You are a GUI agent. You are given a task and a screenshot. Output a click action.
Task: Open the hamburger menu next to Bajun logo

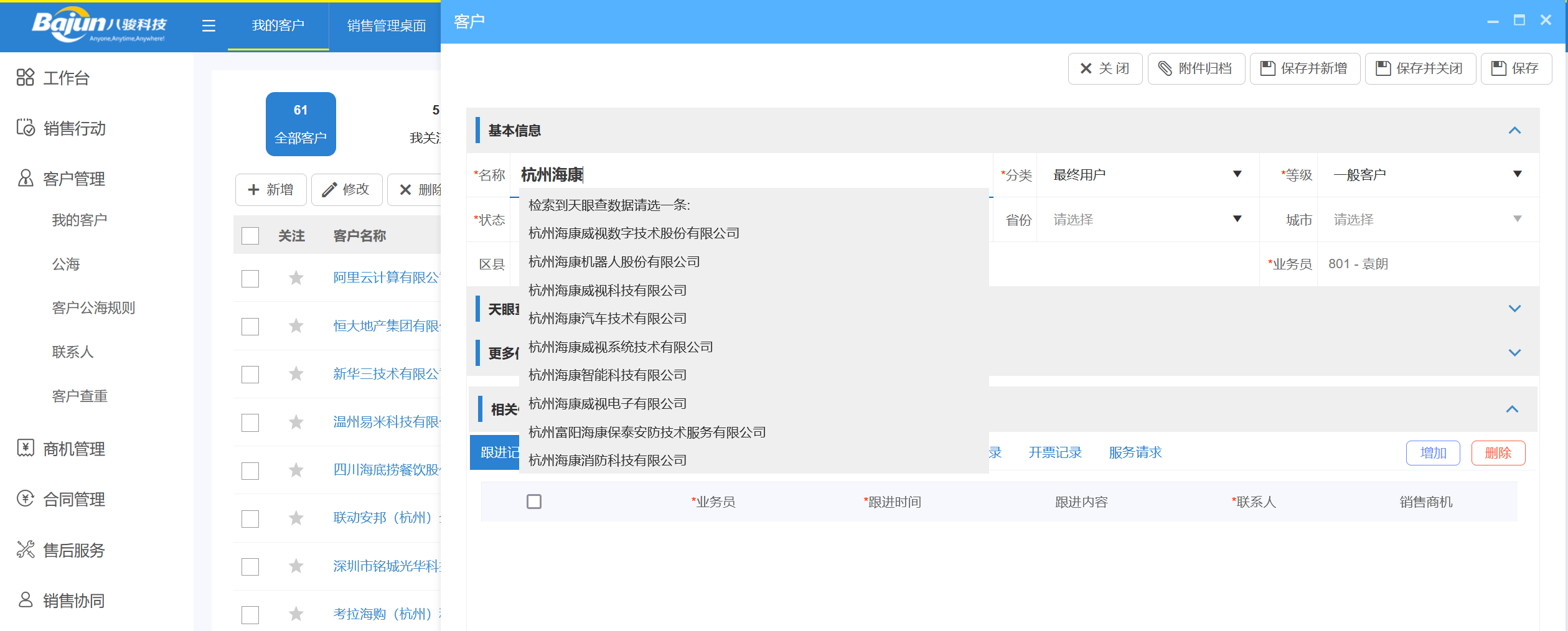(209, 26)
